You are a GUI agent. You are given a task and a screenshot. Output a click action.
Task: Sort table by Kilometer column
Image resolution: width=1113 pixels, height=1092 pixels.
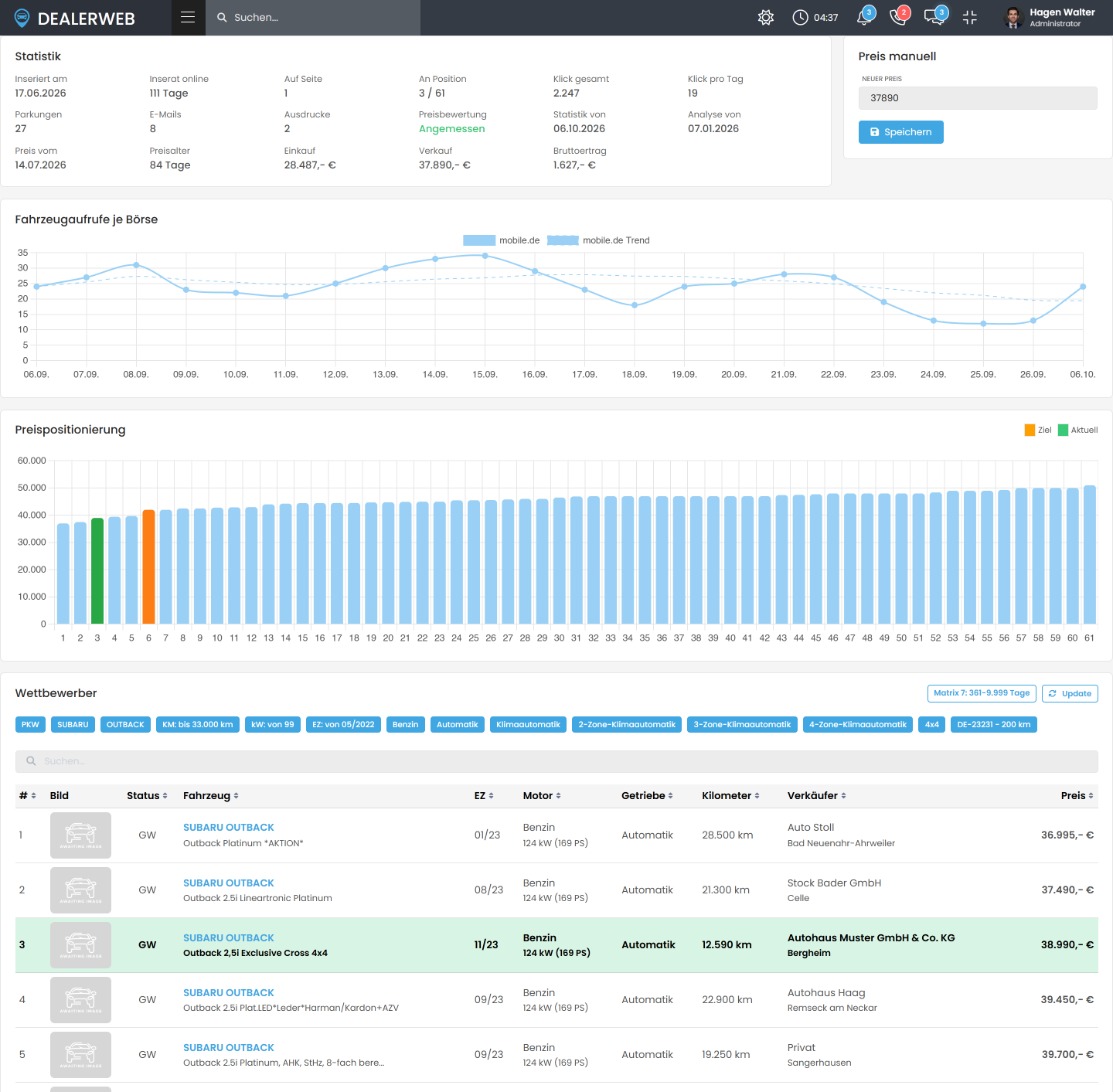730,796
